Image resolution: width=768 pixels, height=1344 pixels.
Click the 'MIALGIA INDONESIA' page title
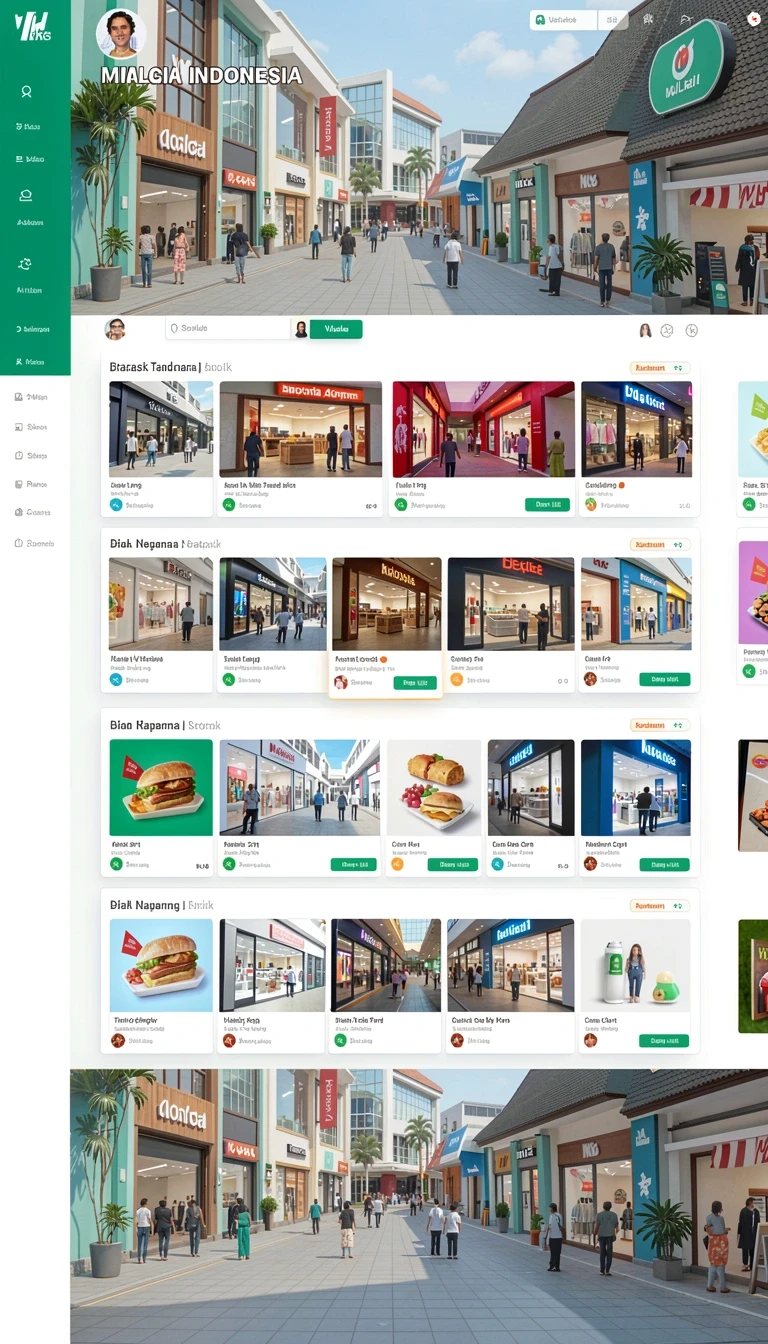tap(201, 76)
